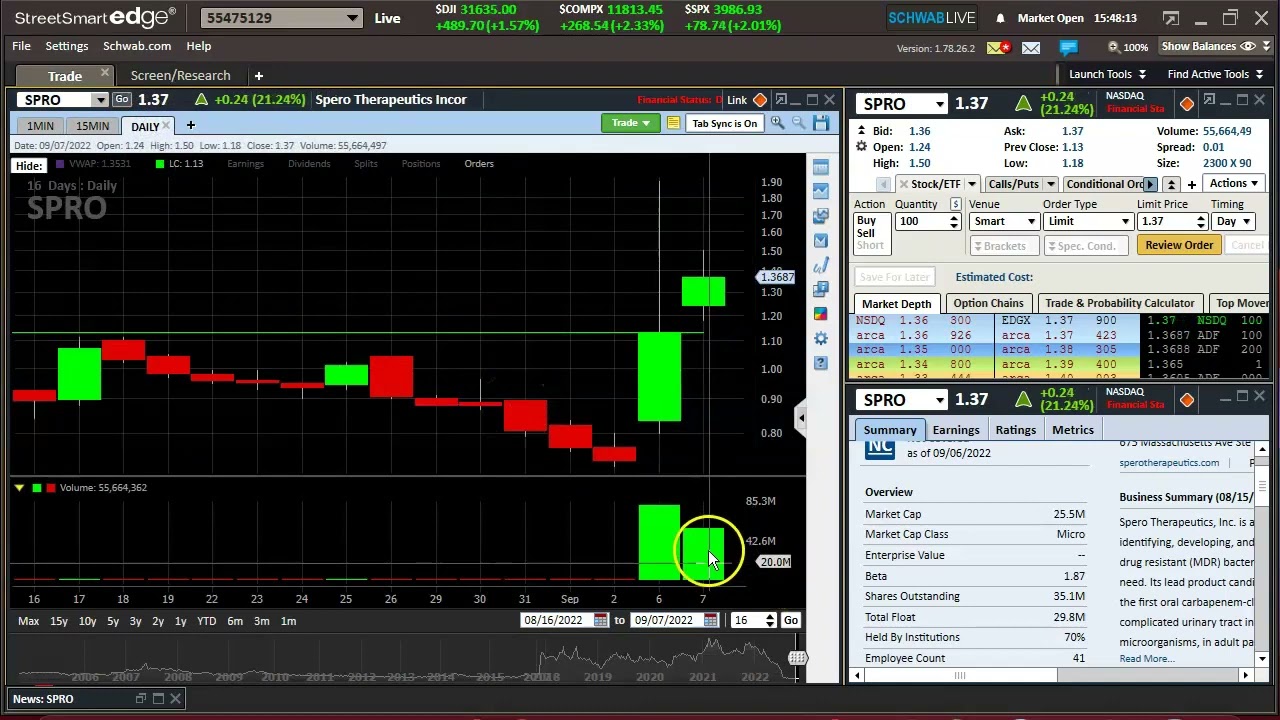Screen dimensions: 1280x720
Task: Open the File menu
Action: coord(21,46)
